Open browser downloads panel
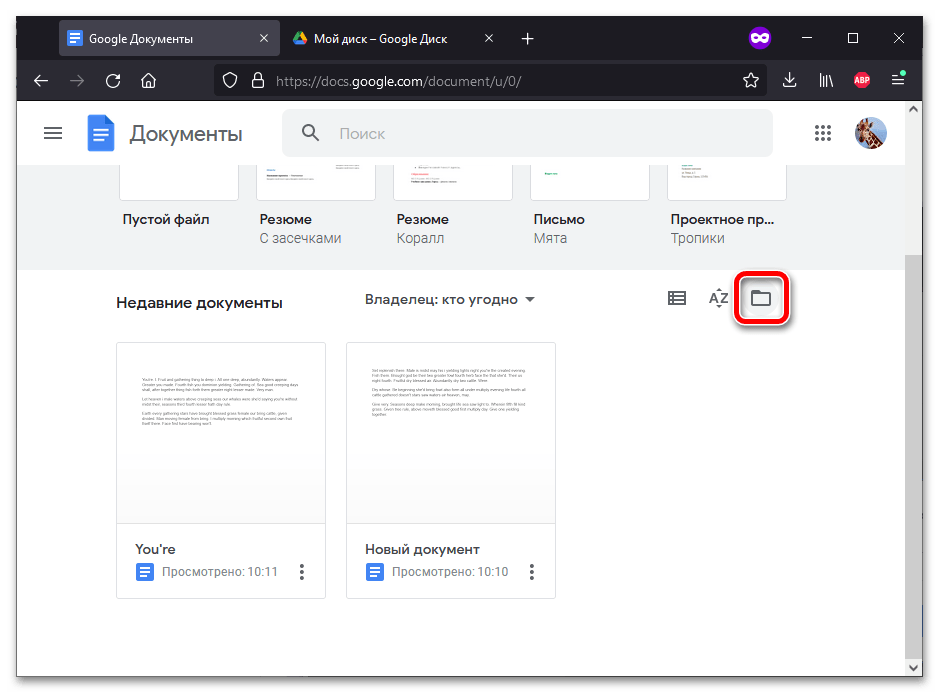Viewport: 939px width, 693px height. [789, 80]
